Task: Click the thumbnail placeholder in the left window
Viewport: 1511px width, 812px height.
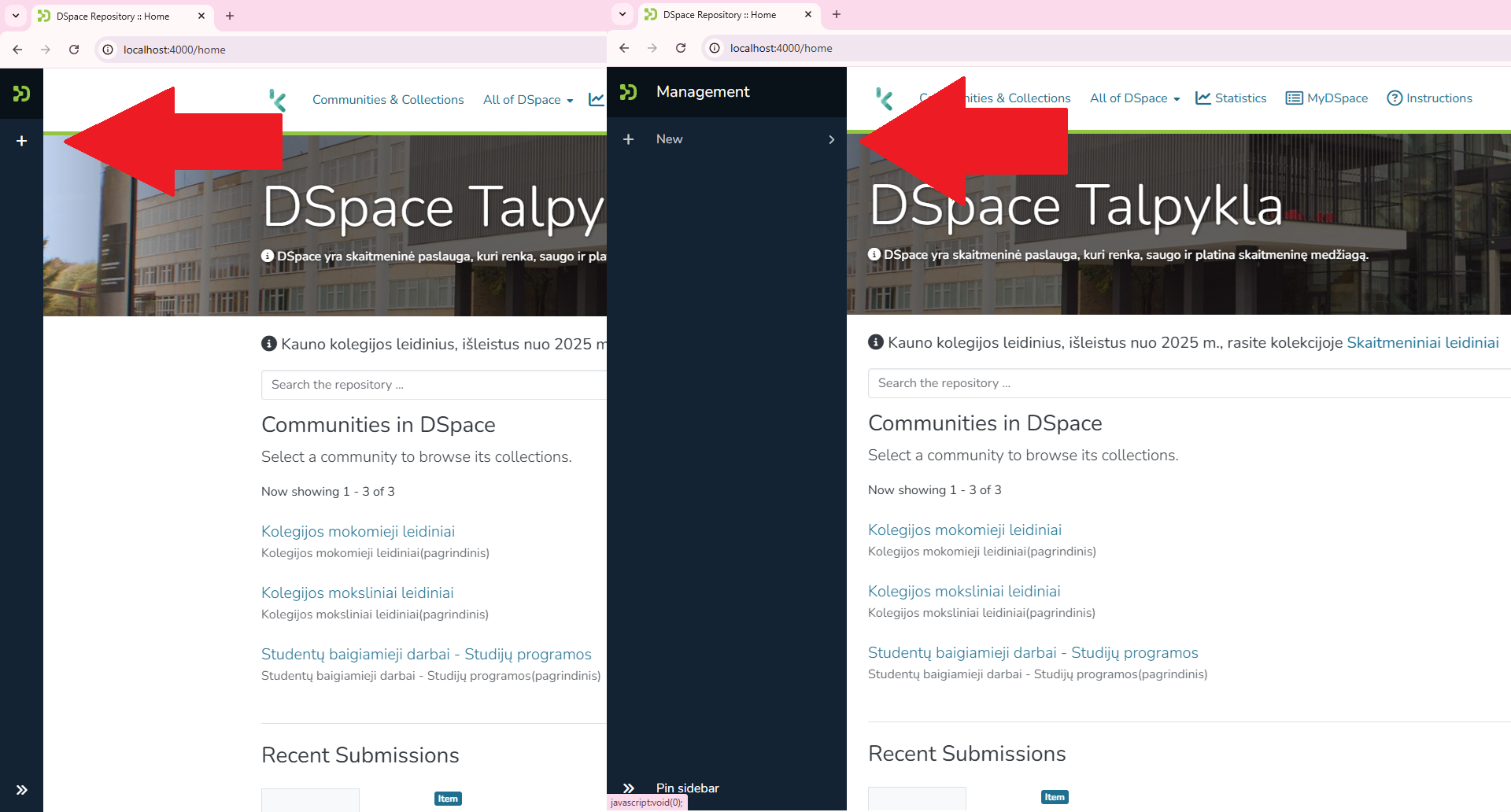Action: click(310, 800)
